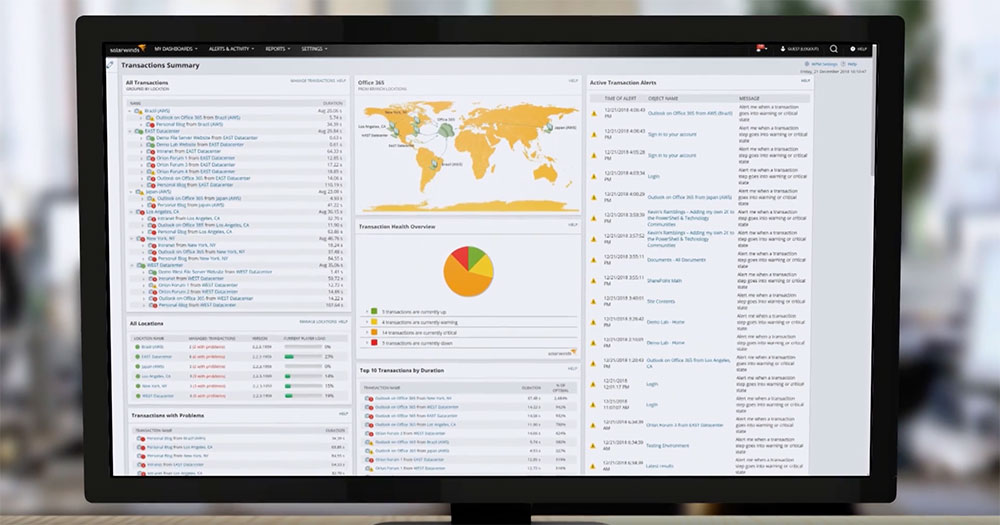Open Outlook on Office 365 from WEST Datacenter in Top 10
The image size is (1000, 525).
416,407
